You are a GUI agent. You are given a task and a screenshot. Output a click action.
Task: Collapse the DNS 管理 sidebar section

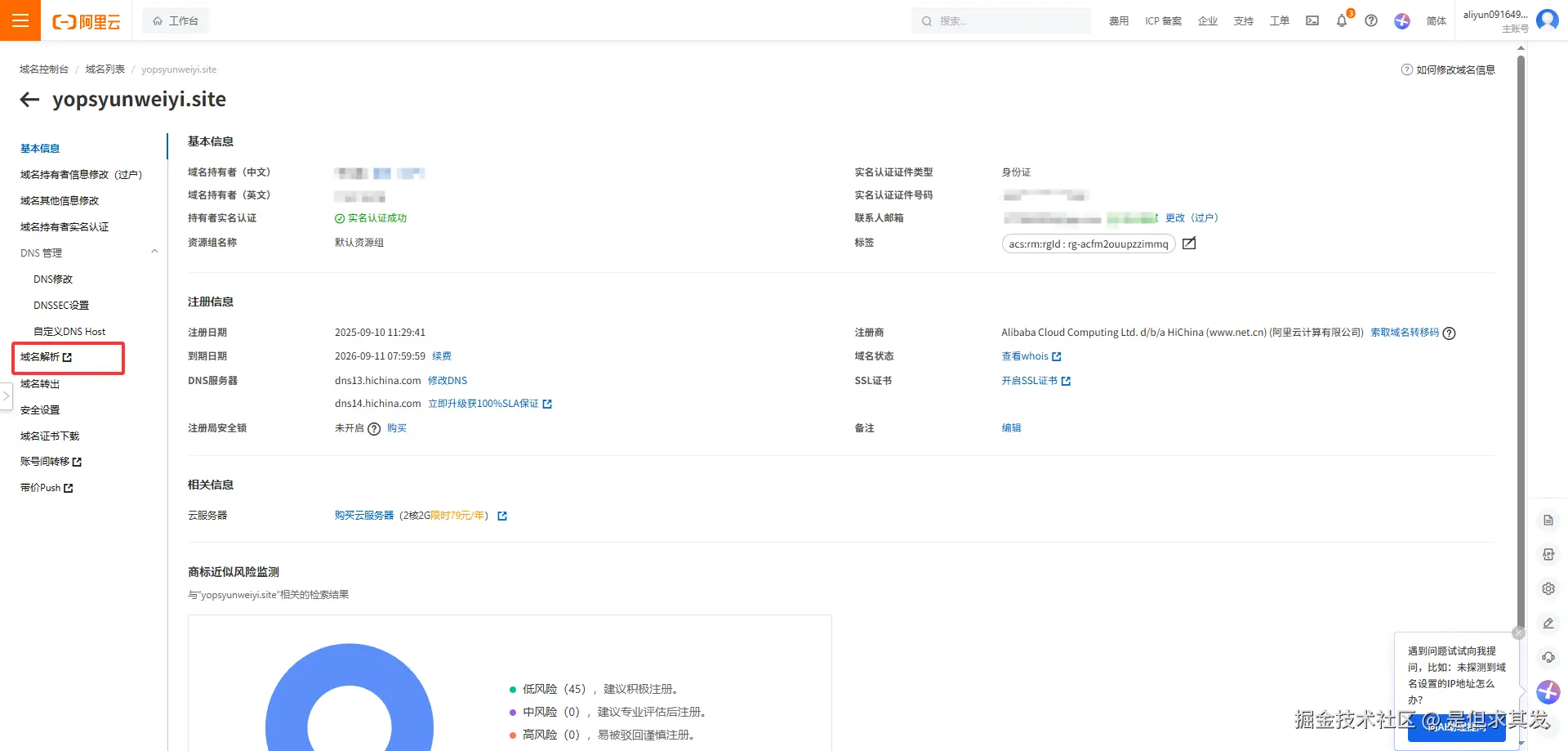154,252
